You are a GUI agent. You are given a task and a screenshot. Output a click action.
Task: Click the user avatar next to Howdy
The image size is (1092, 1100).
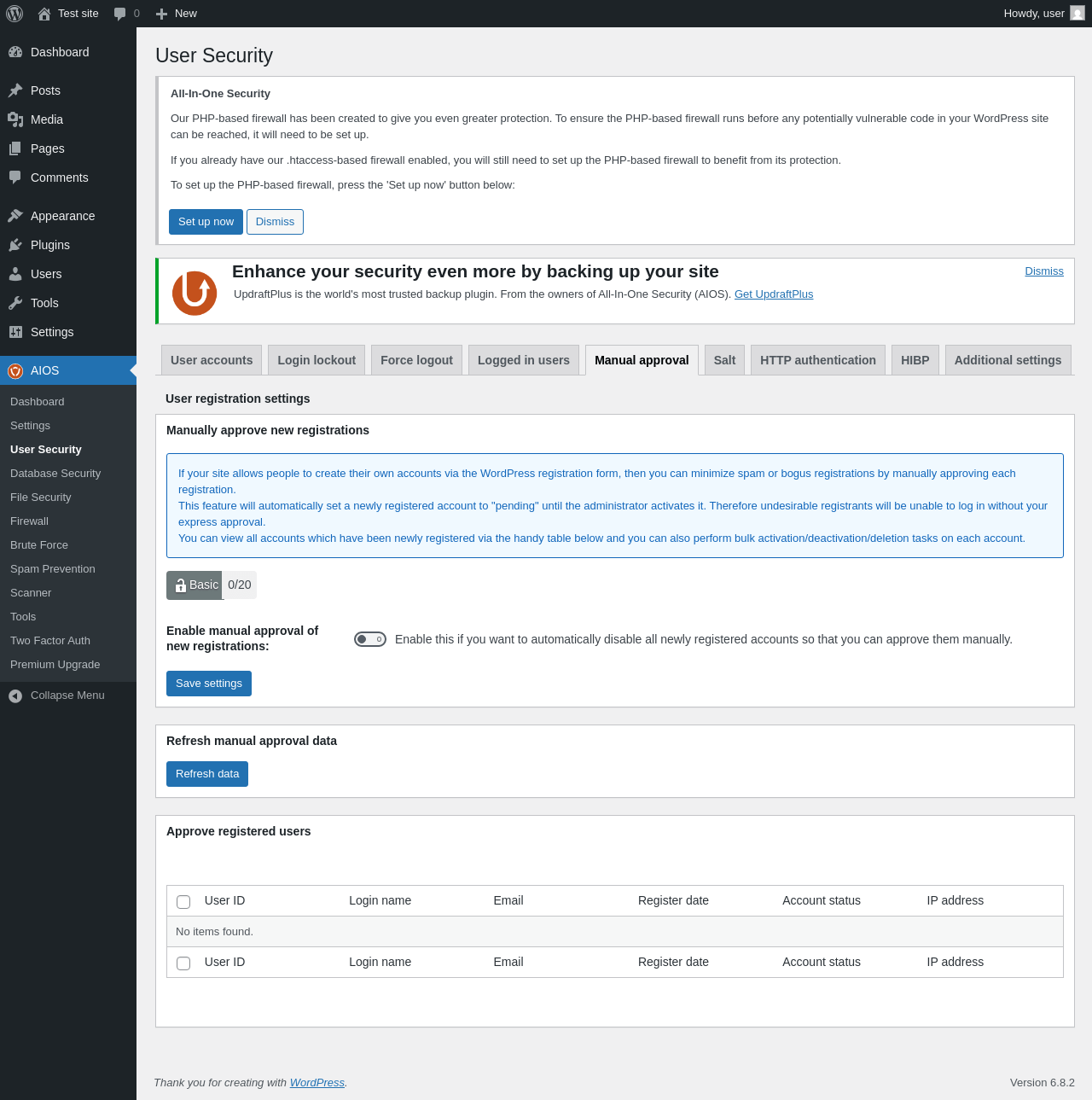pos(1077,13)
